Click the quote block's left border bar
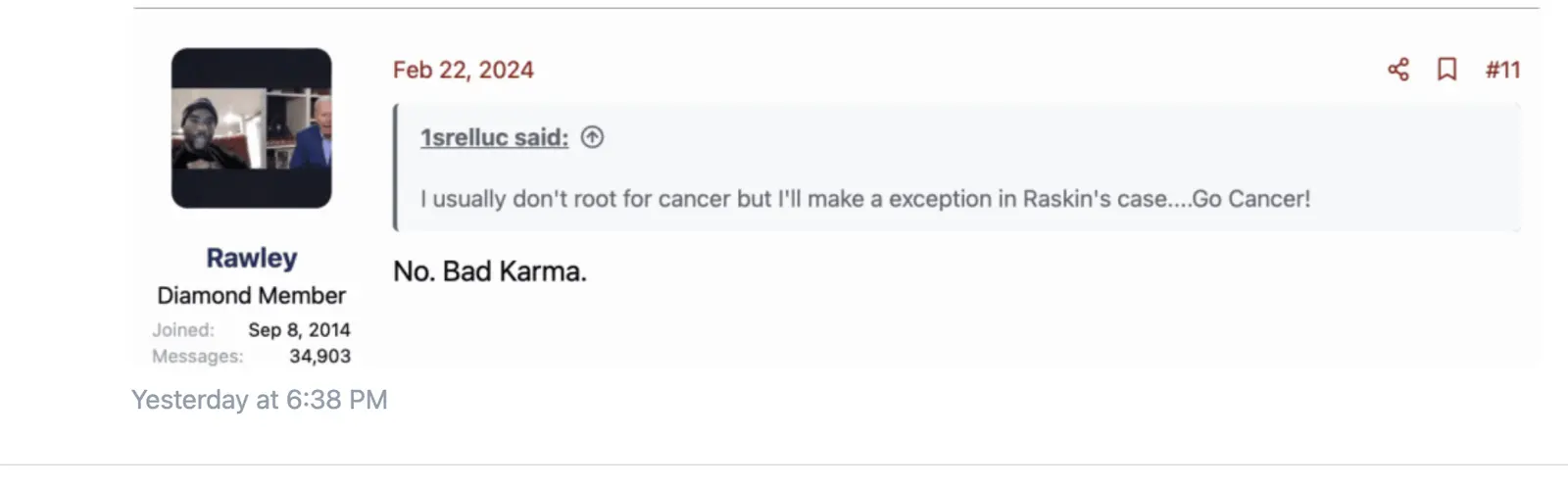Screen dimensions: 1568x487 (396, 167)
